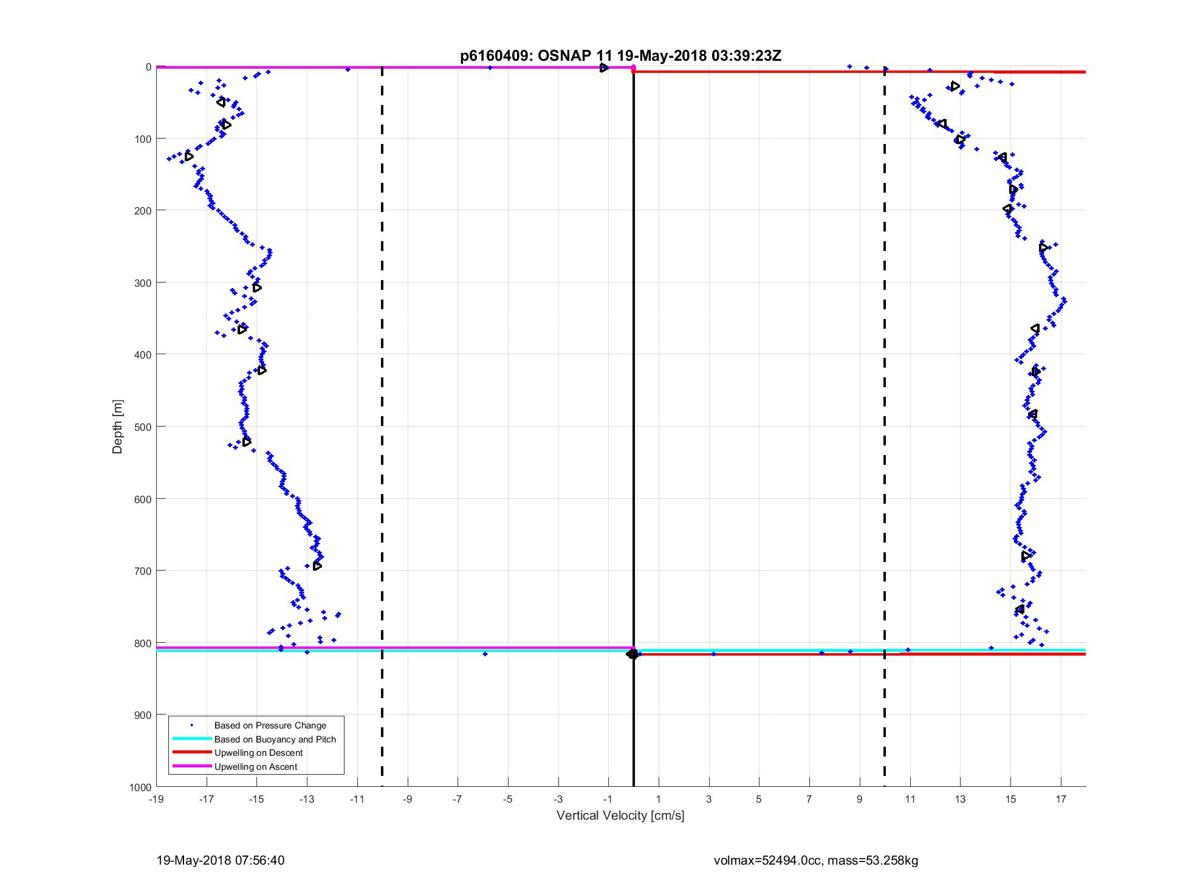
Task: Click depth tick label '900'
Action: (x=141, y=715)
